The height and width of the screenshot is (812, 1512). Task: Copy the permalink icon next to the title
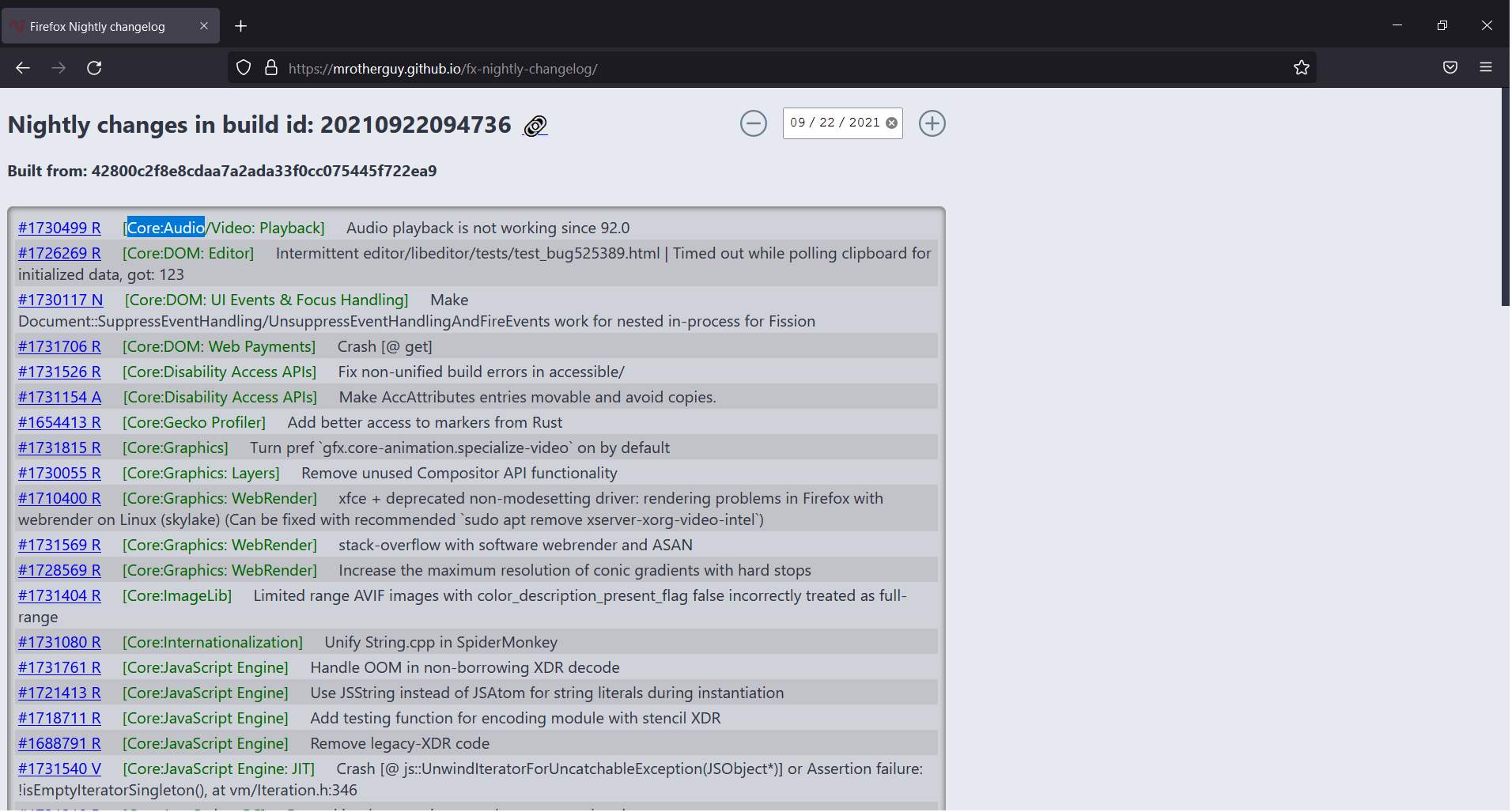(535, 126)
